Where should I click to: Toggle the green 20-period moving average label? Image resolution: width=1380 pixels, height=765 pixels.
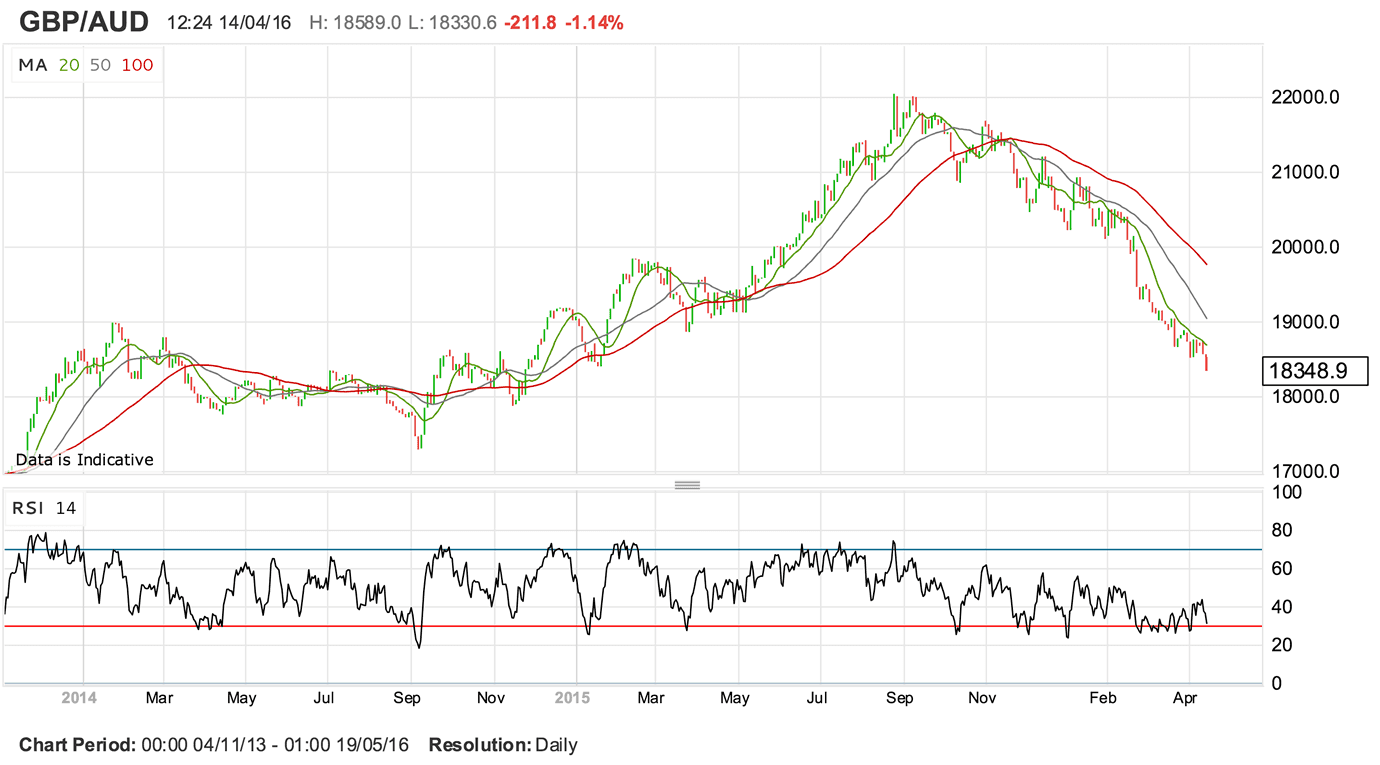click(x=69, y=65)
